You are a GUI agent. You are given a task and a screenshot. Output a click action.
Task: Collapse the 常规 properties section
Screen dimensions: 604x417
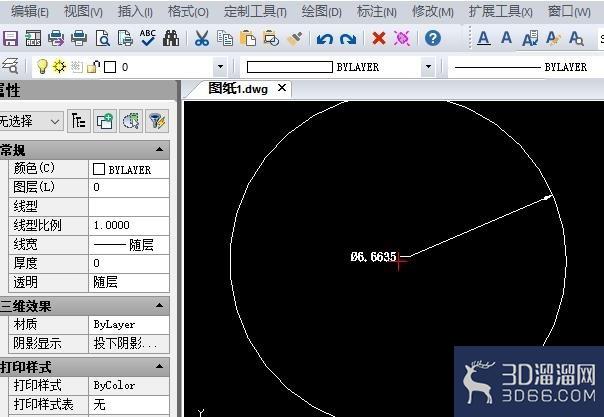coord(159,149)
